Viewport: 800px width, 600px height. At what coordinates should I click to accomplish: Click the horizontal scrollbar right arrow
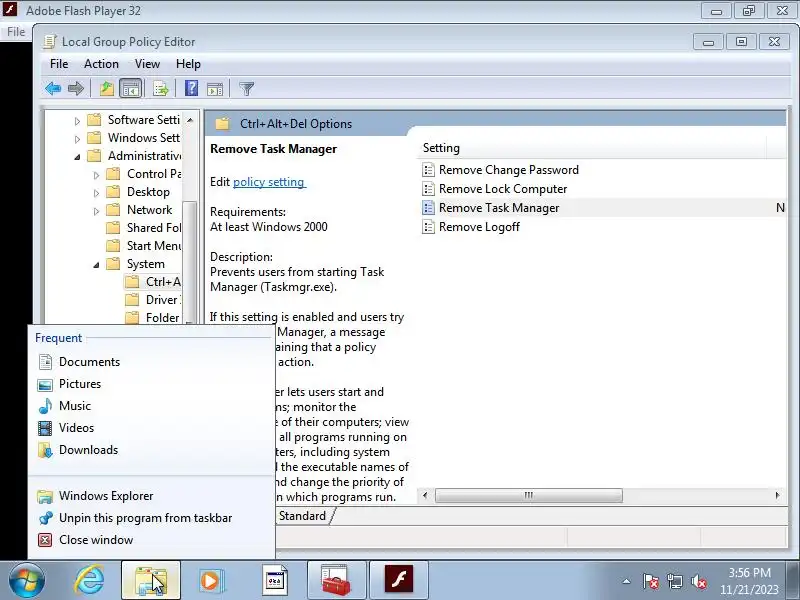(777, 495)
